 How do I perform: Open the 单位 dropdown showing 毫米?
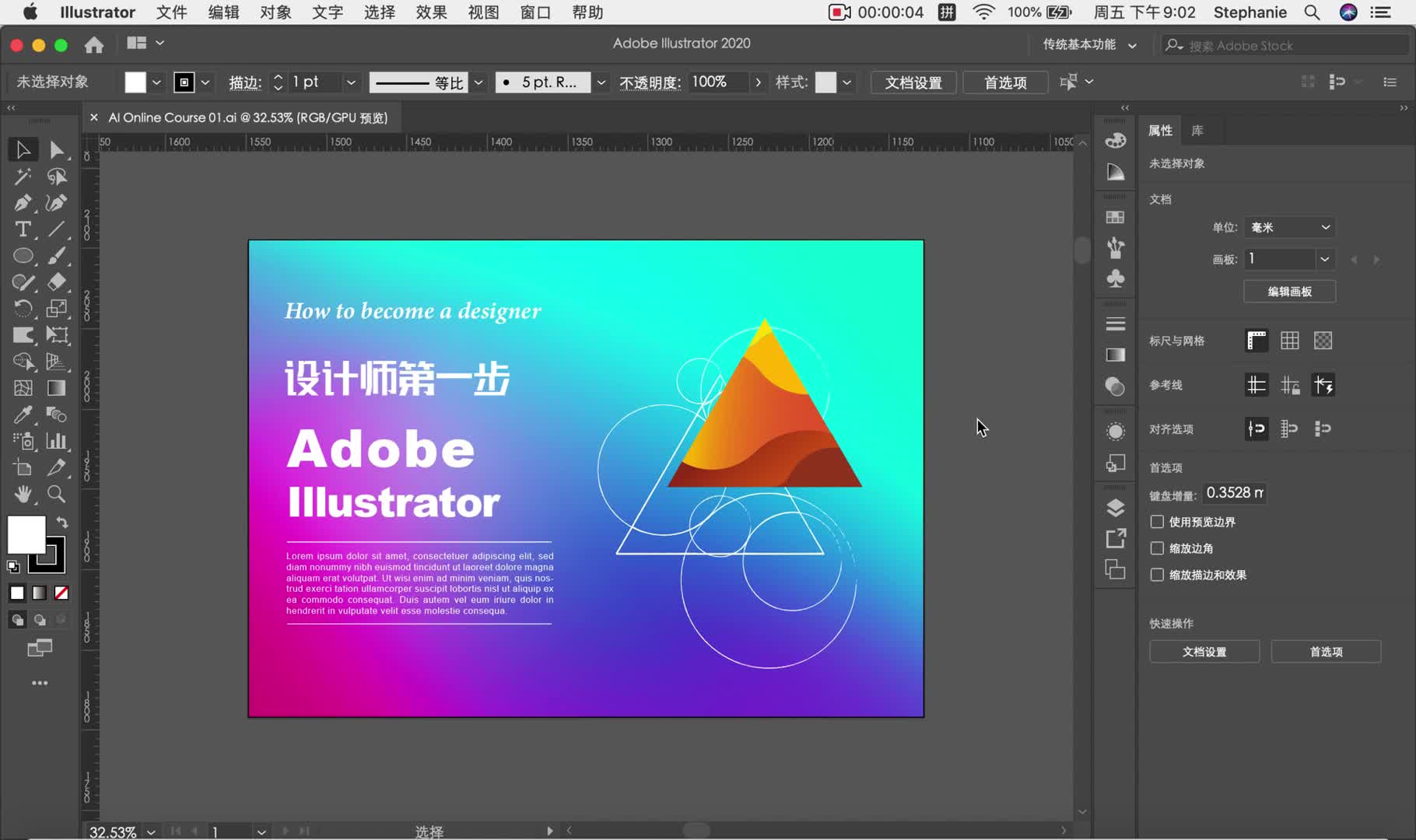(1289, 226)
